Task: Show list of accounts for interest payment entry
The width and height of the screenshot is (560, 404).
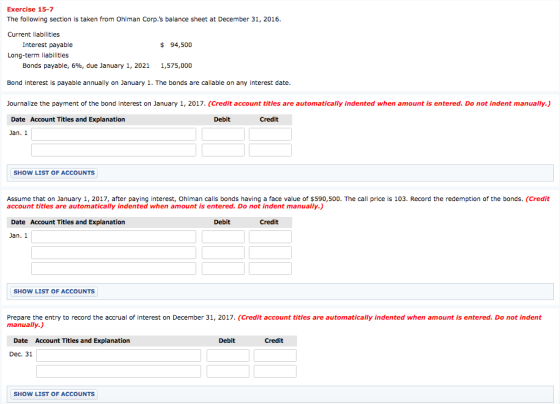Action: point(54,173)
